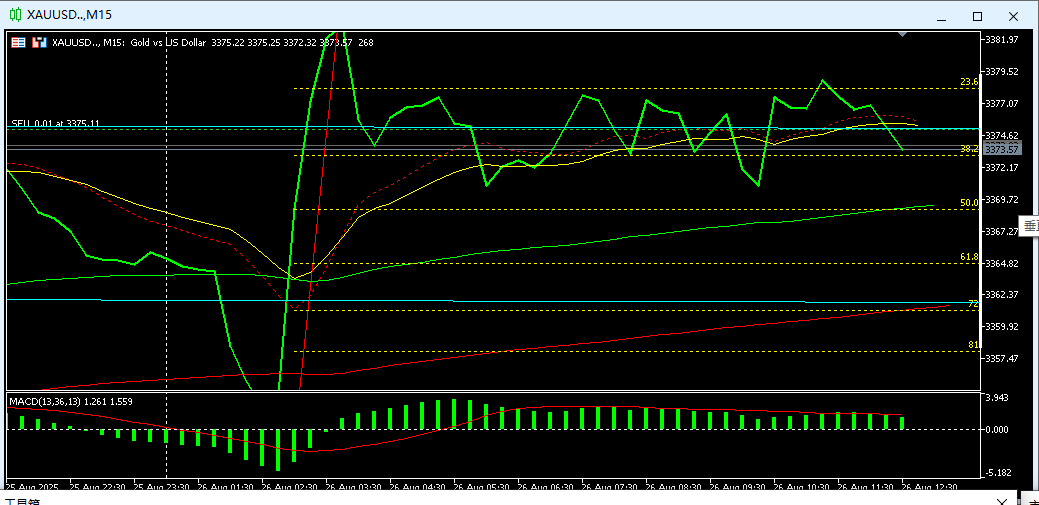Click time axis label 26 Aug 12:30

tap(931, 487)
